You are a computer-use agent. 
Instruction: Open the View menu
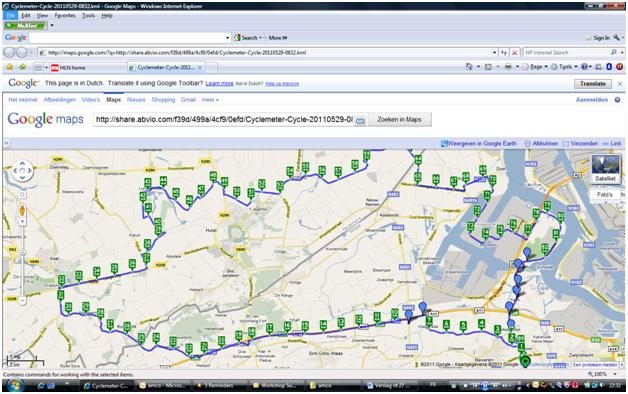42,16
